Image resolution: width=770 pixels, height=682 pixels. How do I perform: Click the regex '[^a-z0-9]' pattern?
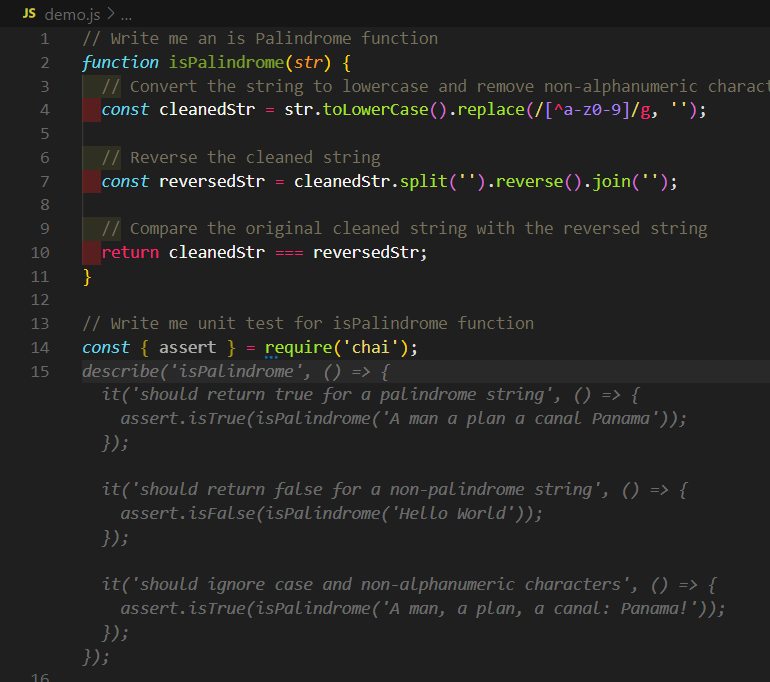587,109
